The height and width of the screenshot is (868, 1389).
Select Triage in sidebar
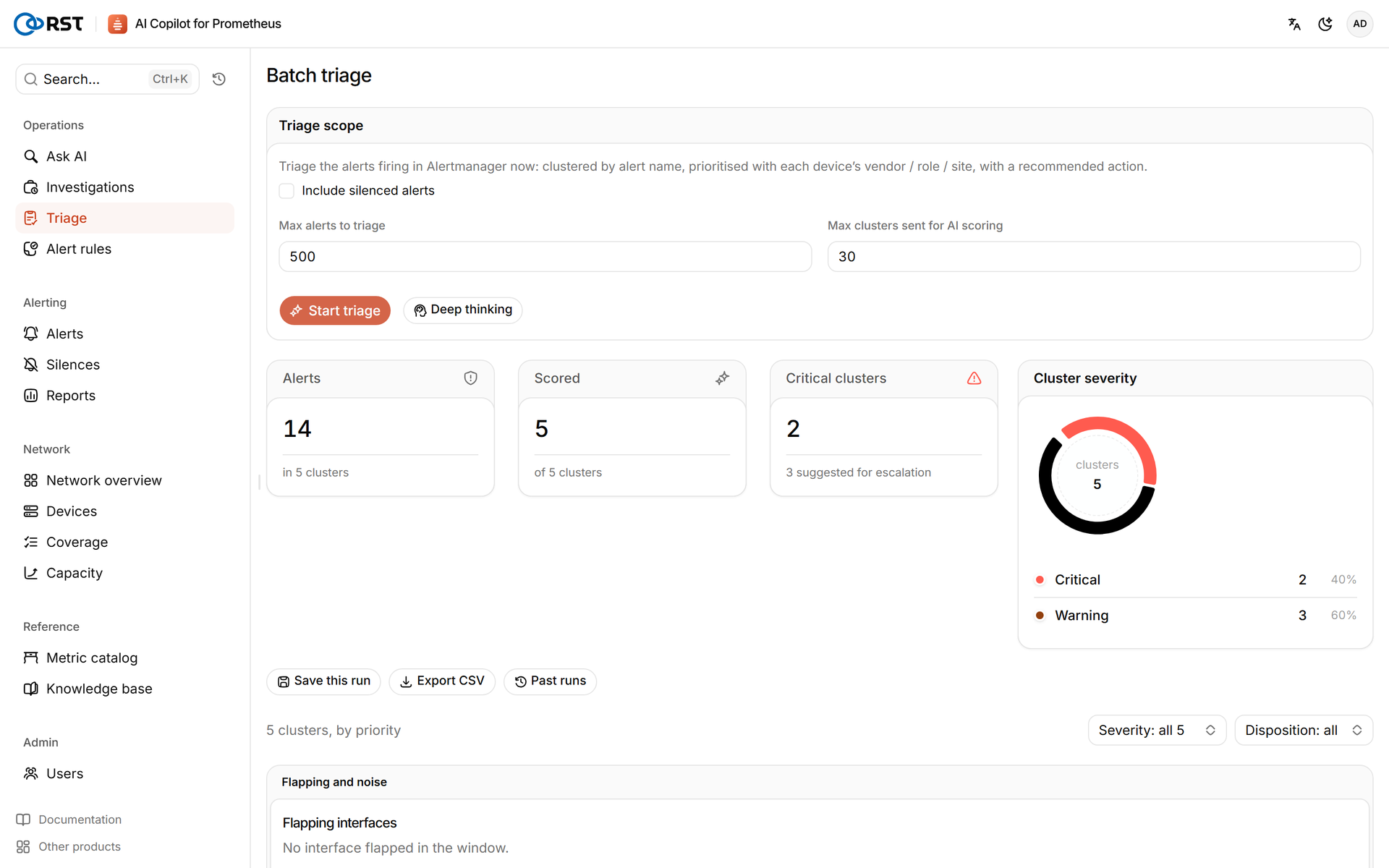pyautogui.click(x=124, y=218)
